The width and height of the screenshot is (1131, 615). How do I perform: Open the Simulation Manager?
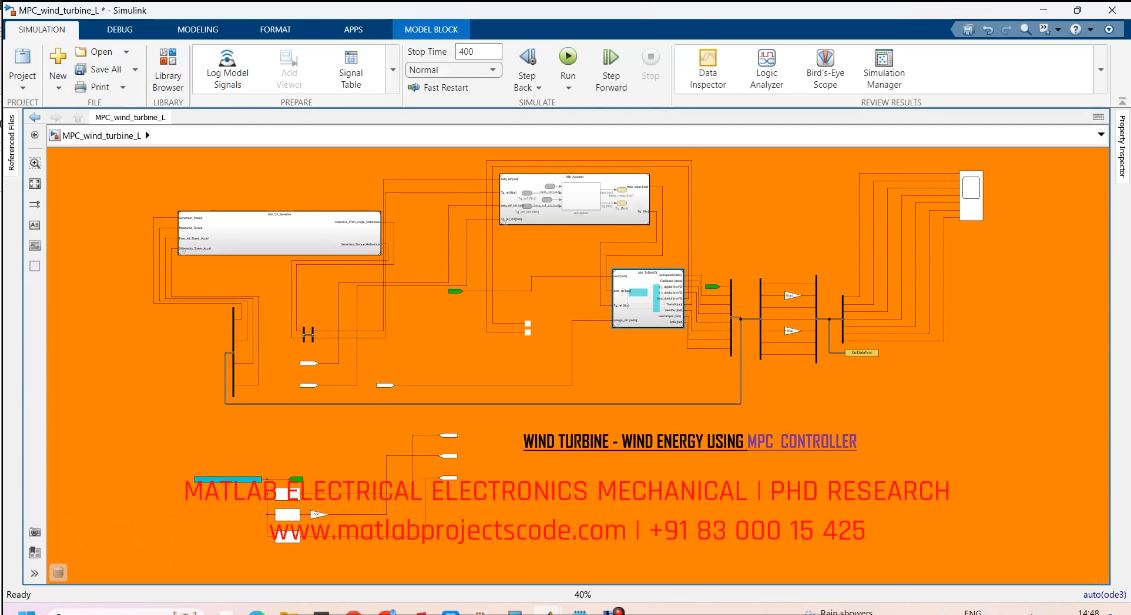pyautogui.click(x=883, y=58)
